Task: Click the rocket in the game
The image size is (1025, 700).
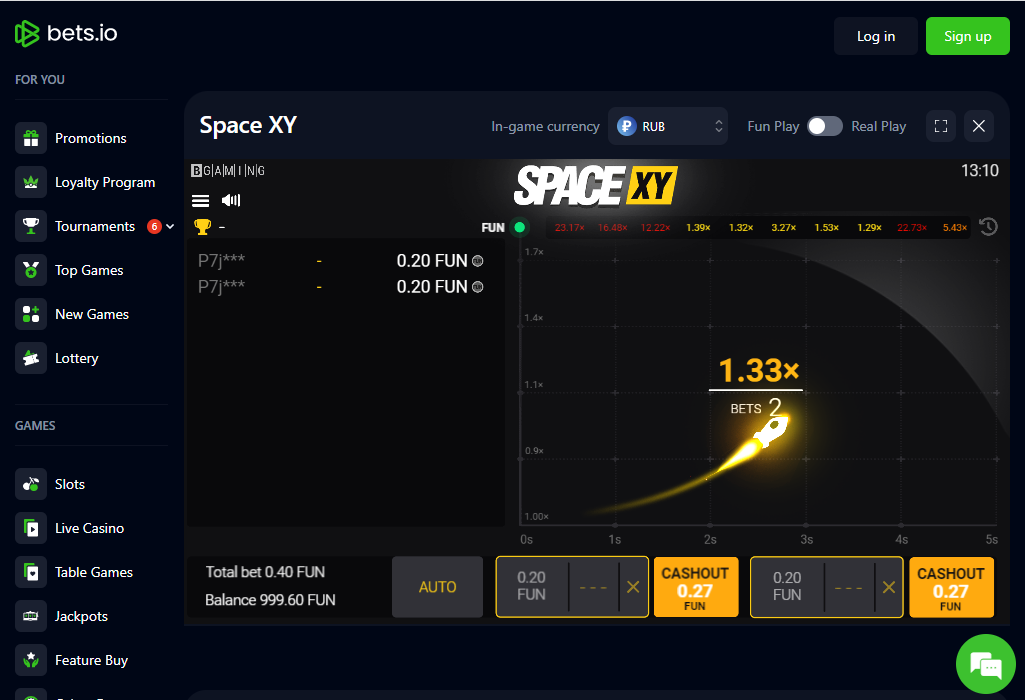Action: pyautogui.click(x=771, y=431)
